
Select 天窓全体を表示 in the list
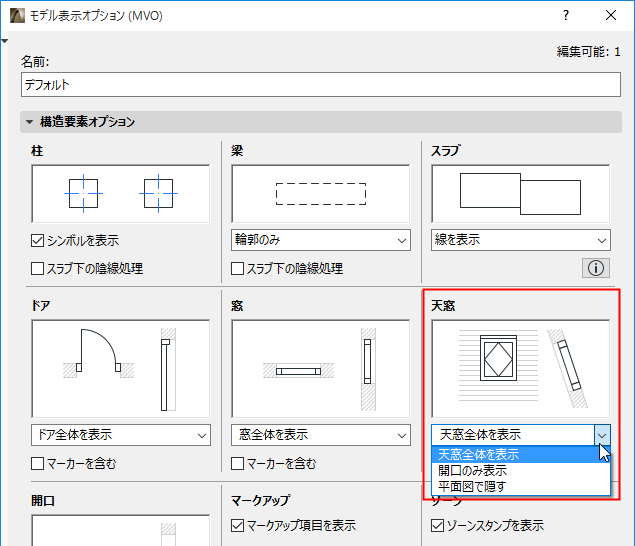[521, 454]
